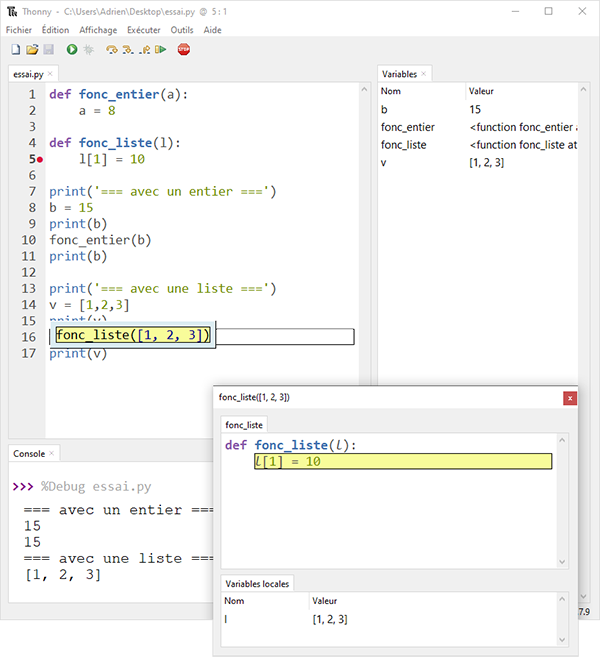Close the Variables panel tab
Viewport: 600px width, 665px height.
pyautogui.click(x=424, y=74)
